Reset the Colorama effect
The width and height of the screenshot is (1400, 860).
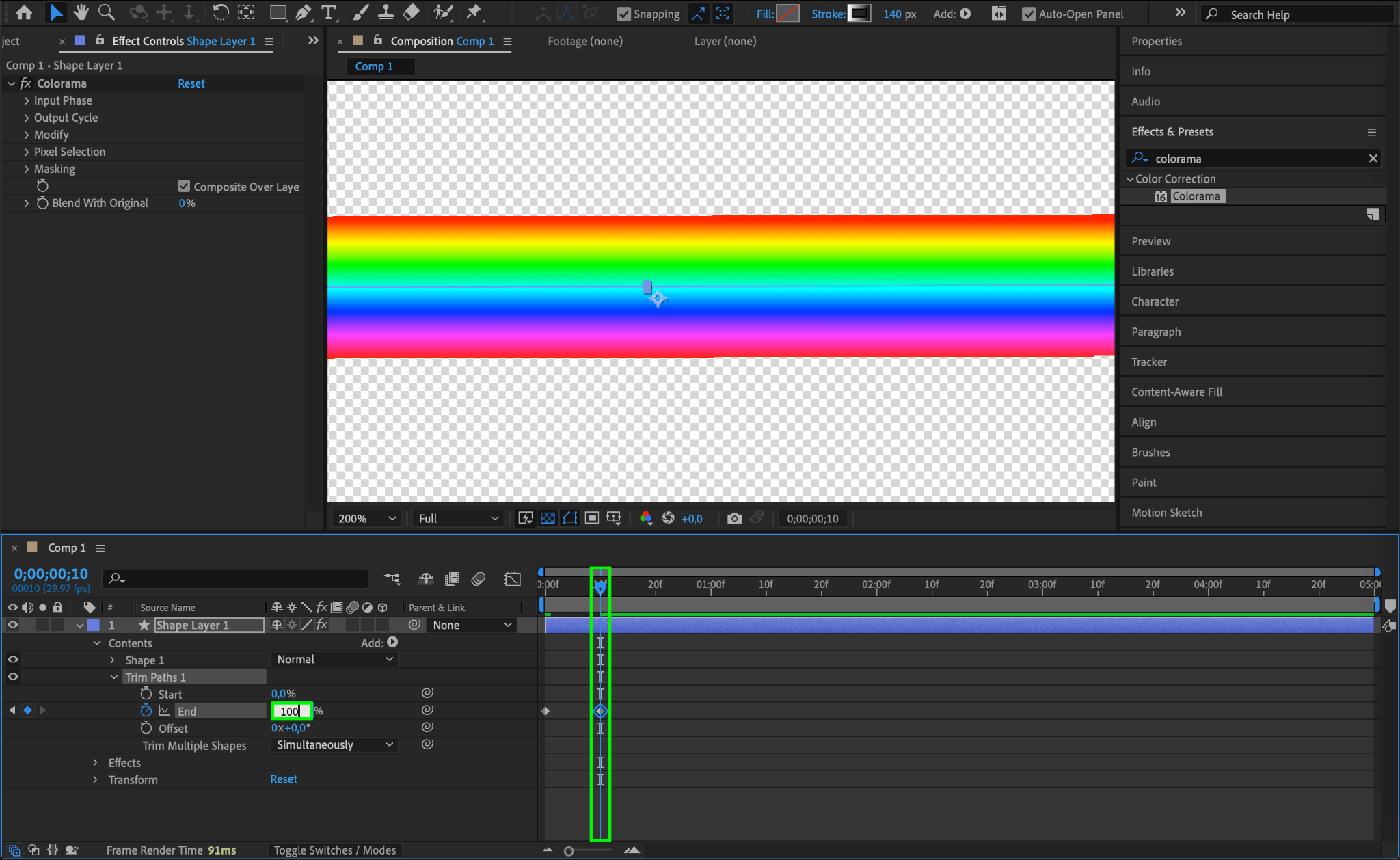[191, 83]
